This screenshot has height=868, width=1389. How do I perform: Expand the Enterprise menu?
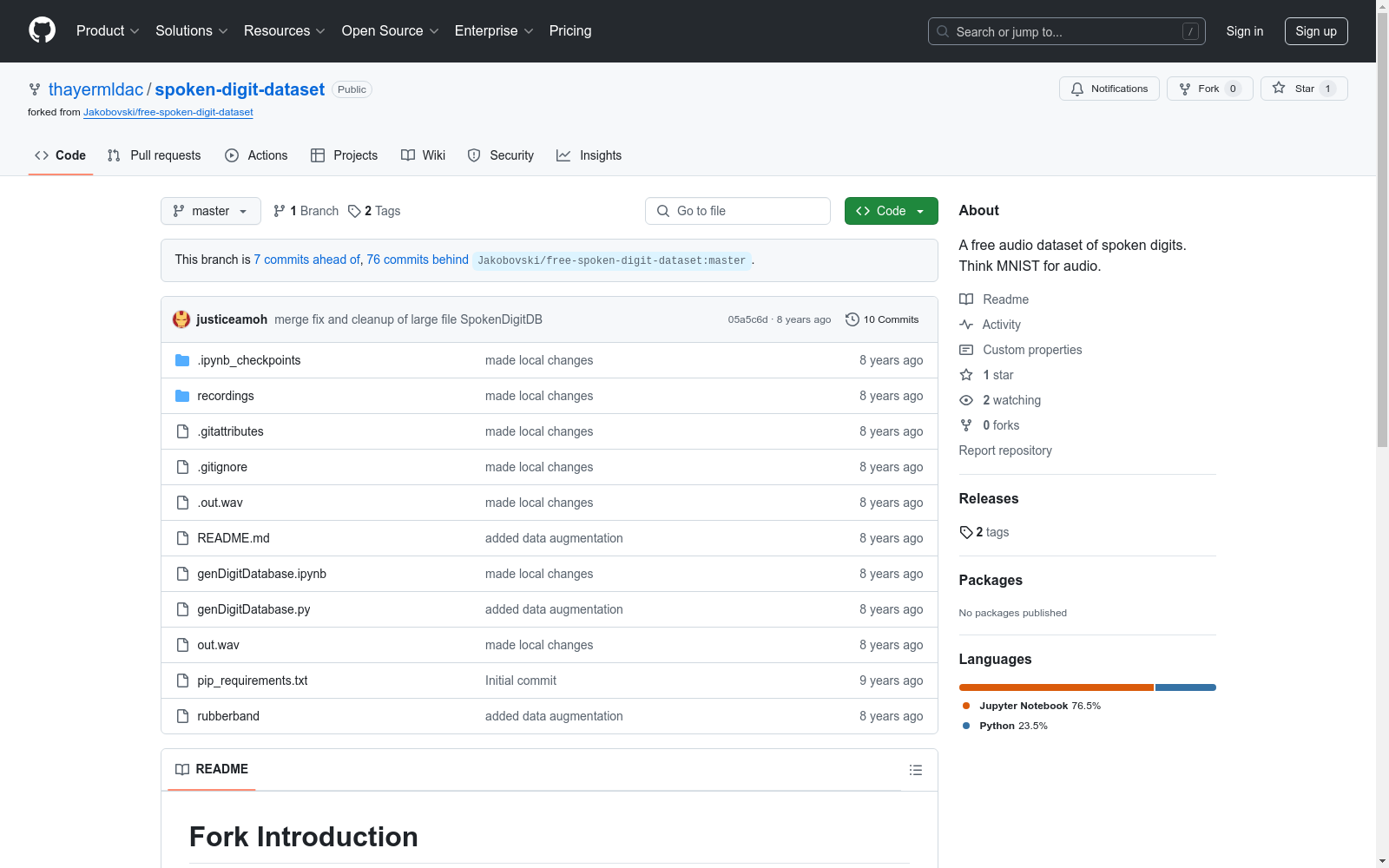pos(494,31)
